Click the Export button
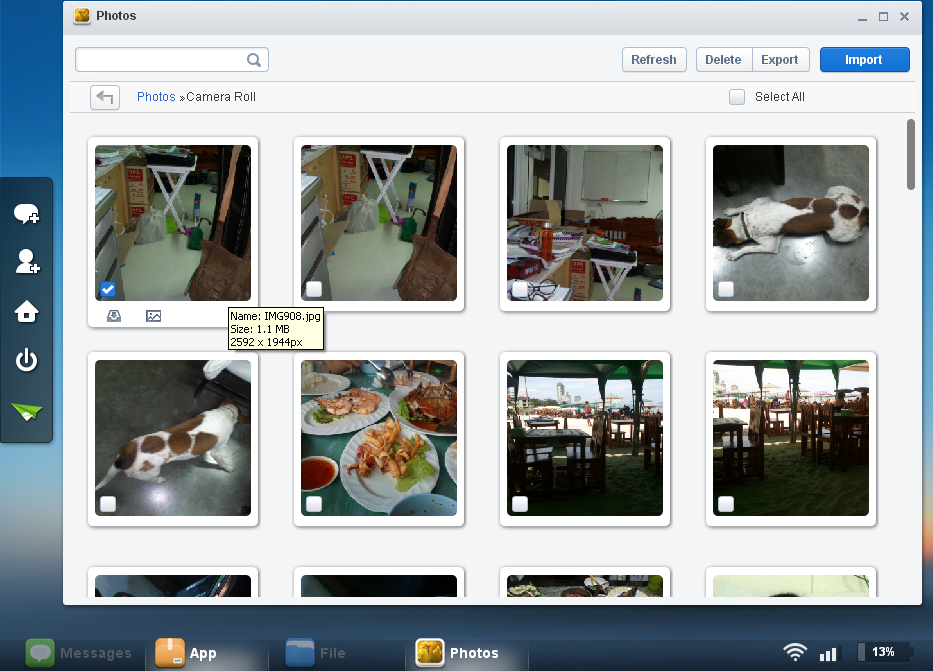933x671 pixels. tap(780, 59)
